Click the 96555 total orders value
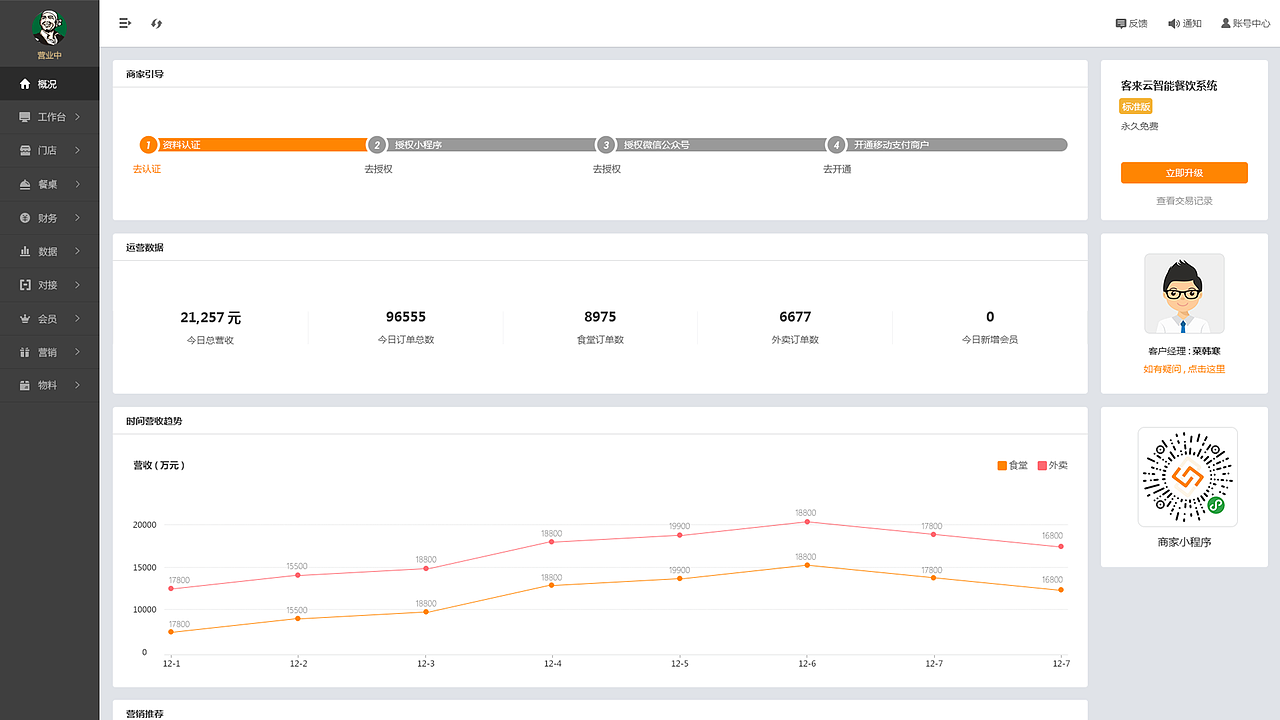The image size is (1280, 720). [x=406, y=317]
